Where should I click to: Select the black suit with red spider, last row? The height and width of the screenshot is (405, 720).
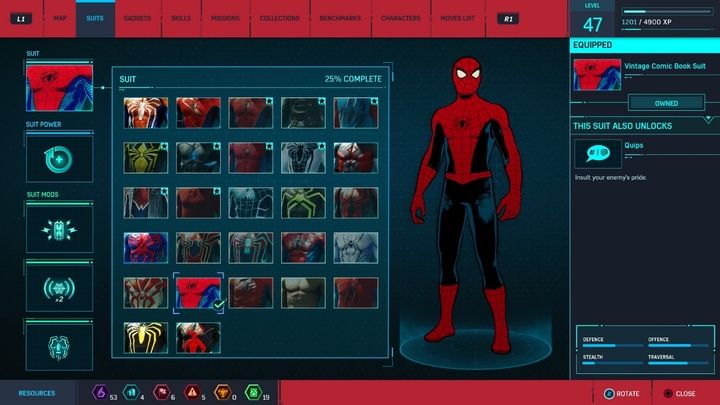(198, 338)
